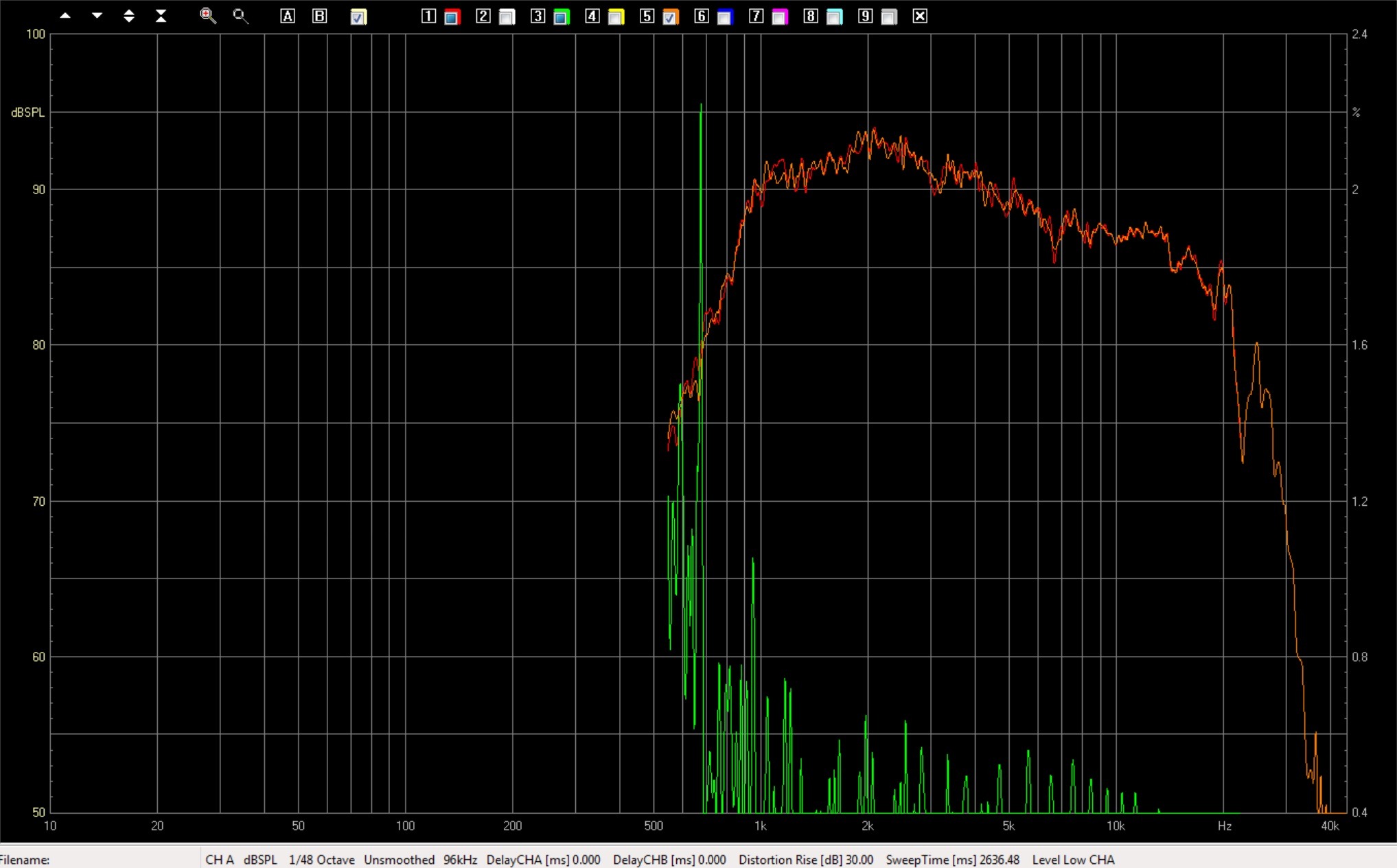Click the zoom out magnifier icon
Screen dimensions: 1397x868
click(240, 16)
